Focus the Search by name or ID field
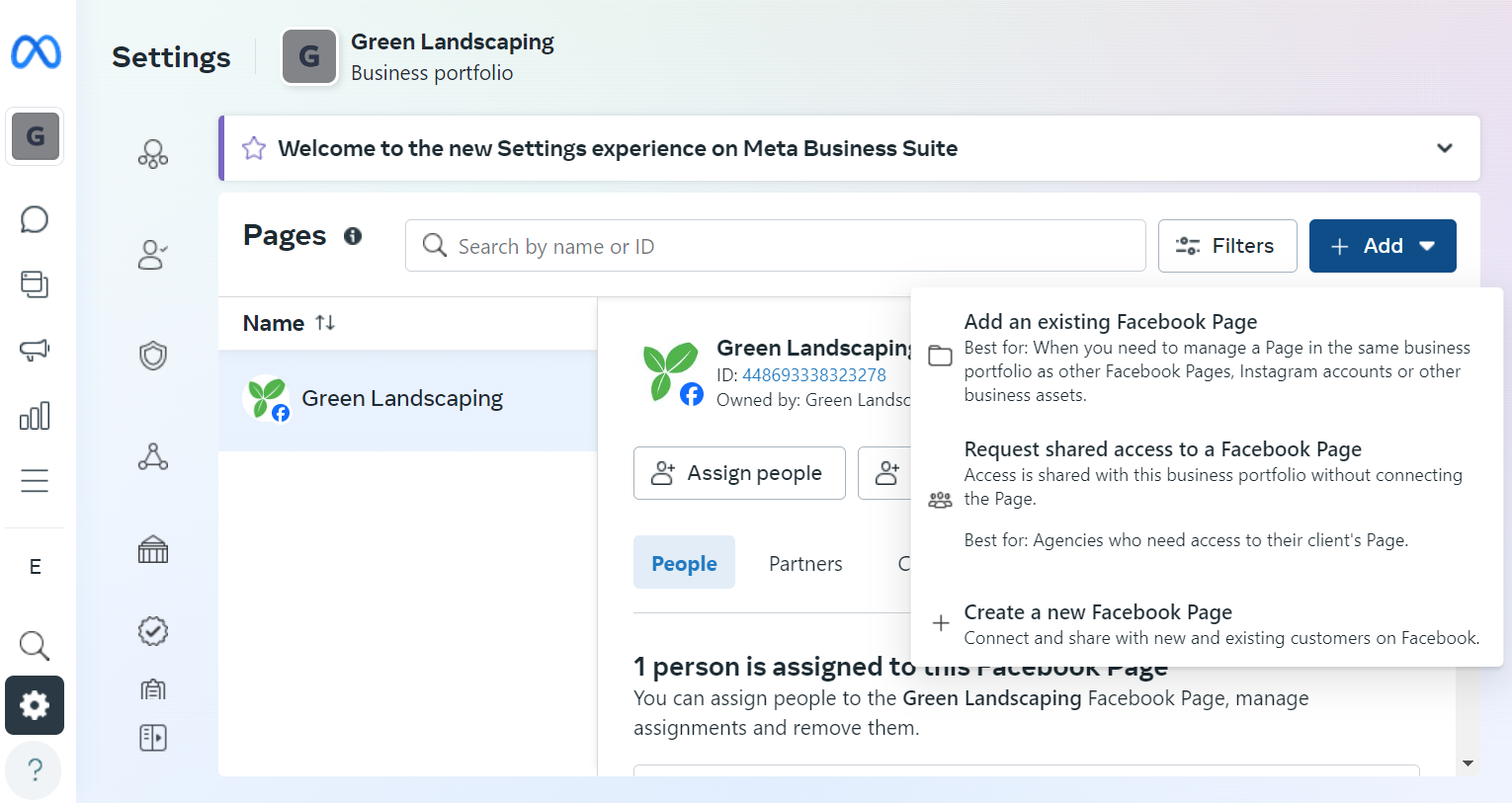This screenshot has width=1512, height=803. click(x=776, y=246)
